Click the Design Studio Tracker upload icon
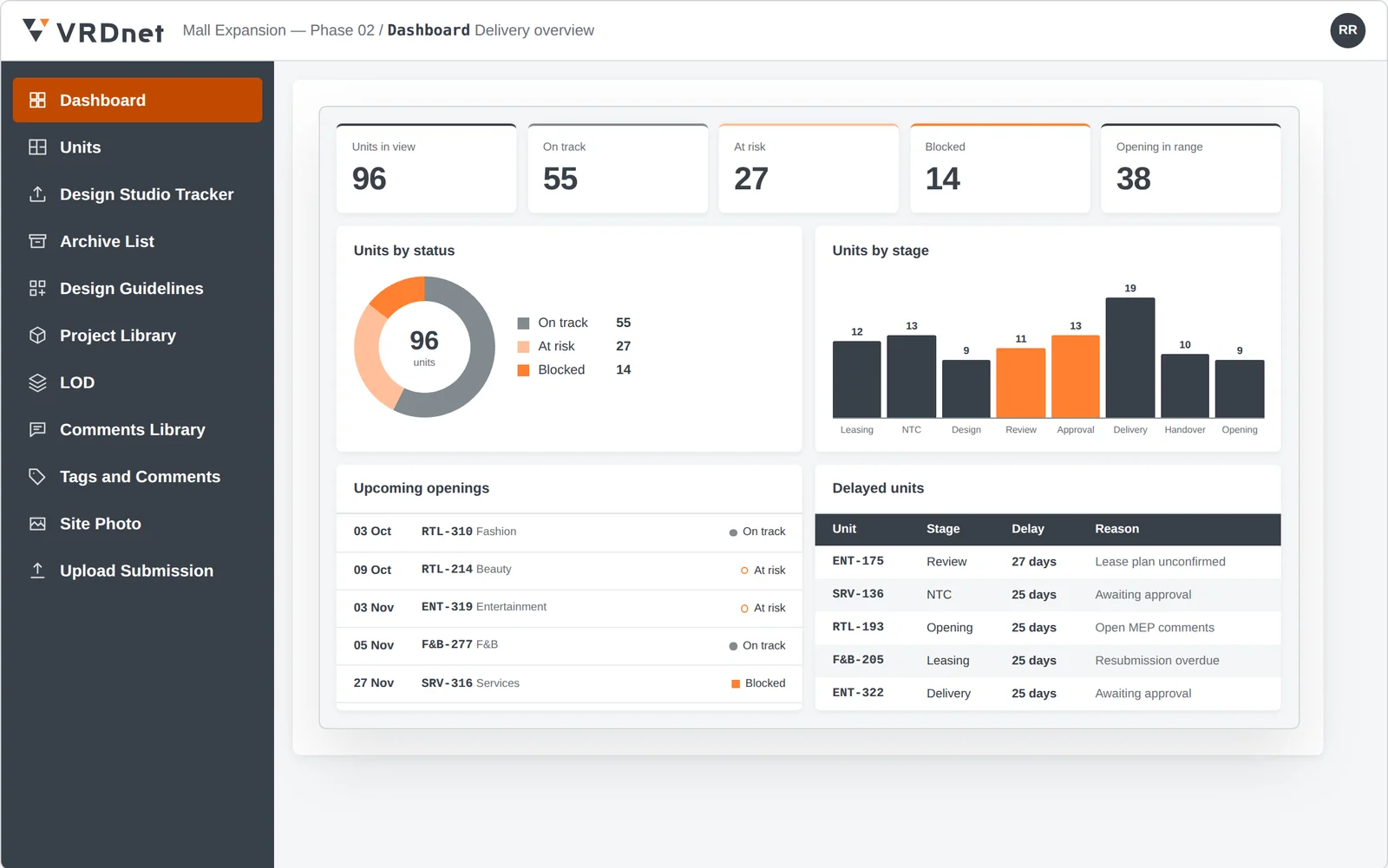The image size is (1388, 868). 37,194
